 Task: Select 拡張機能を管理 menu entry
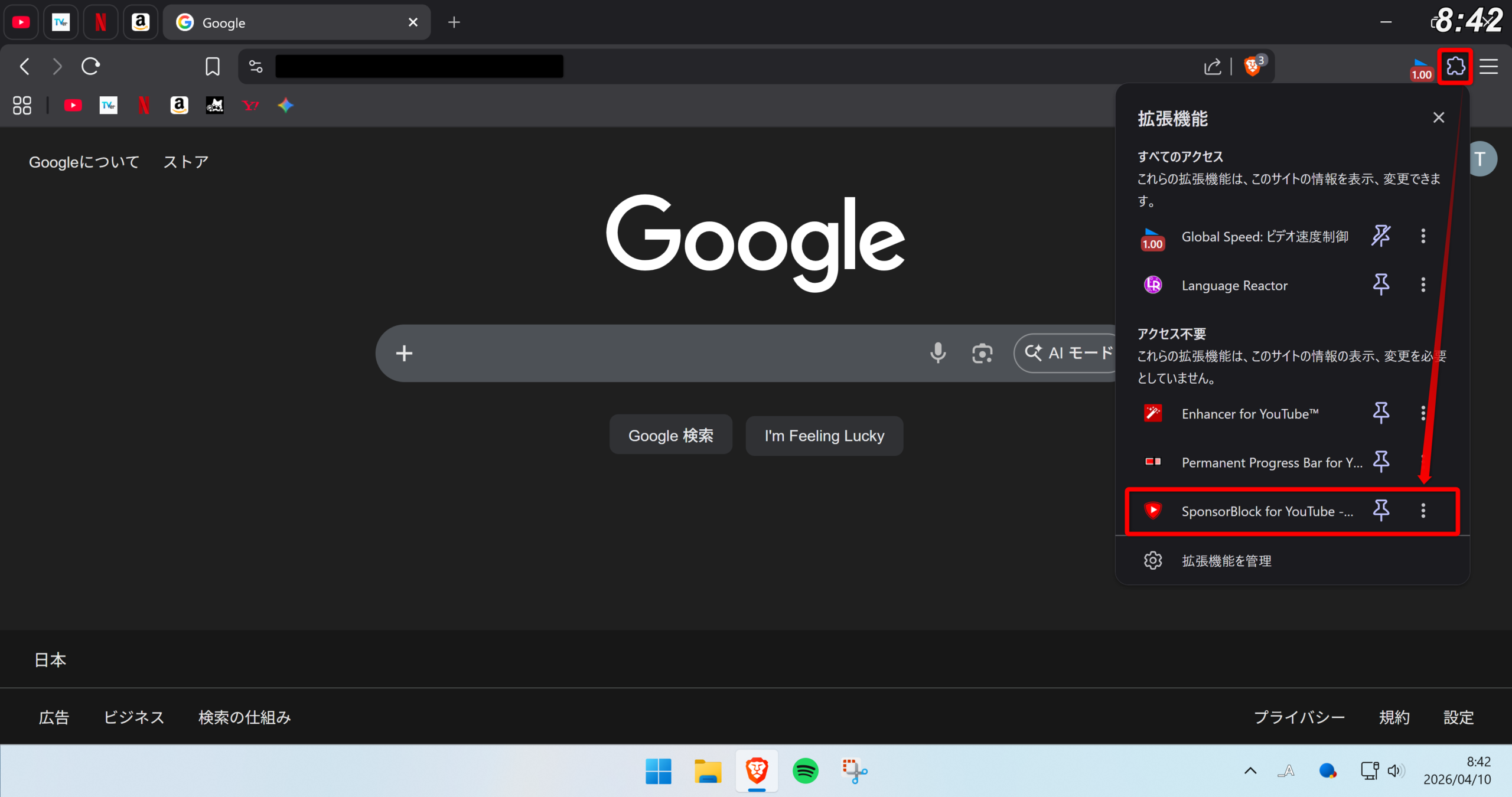point(1226,561)
